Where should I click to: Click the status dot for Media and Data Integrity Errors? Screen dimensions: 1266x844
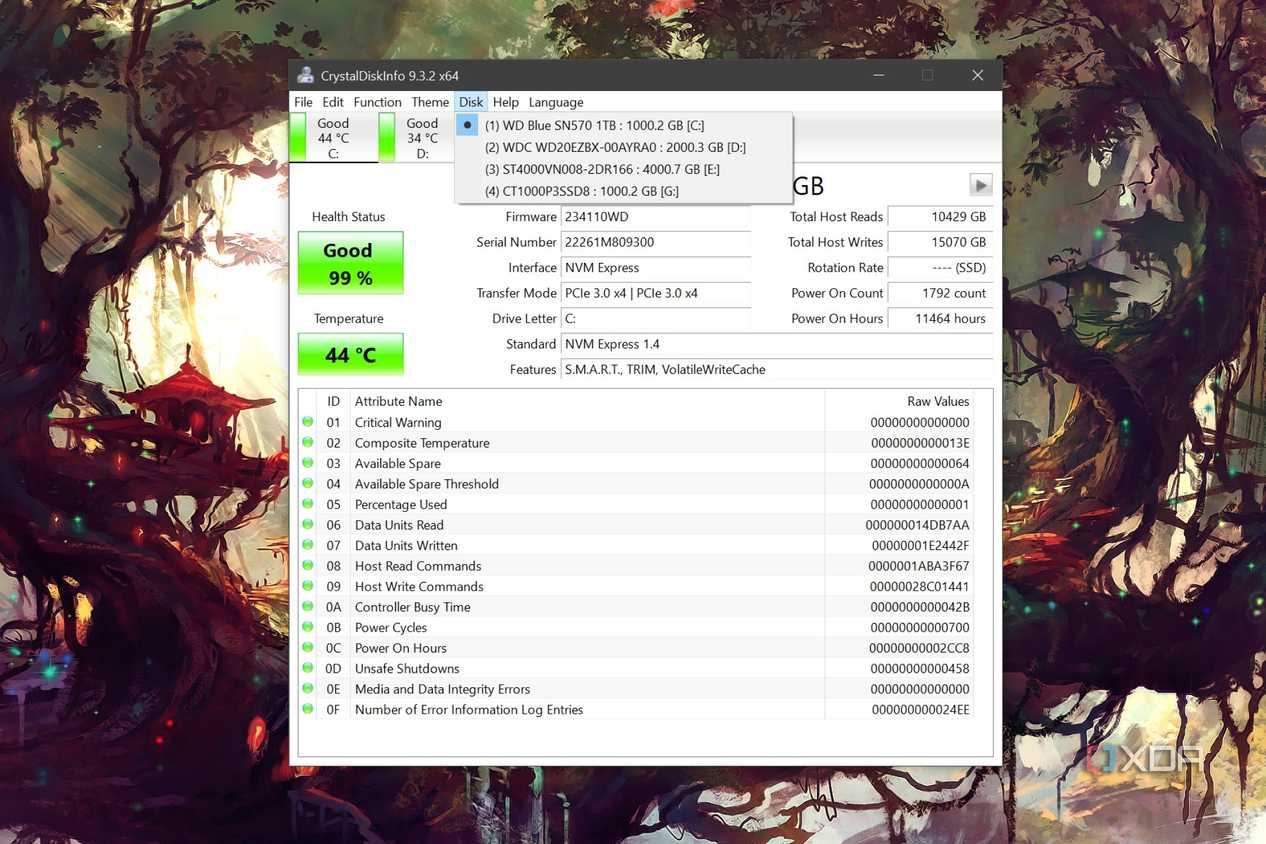(308, 689)
